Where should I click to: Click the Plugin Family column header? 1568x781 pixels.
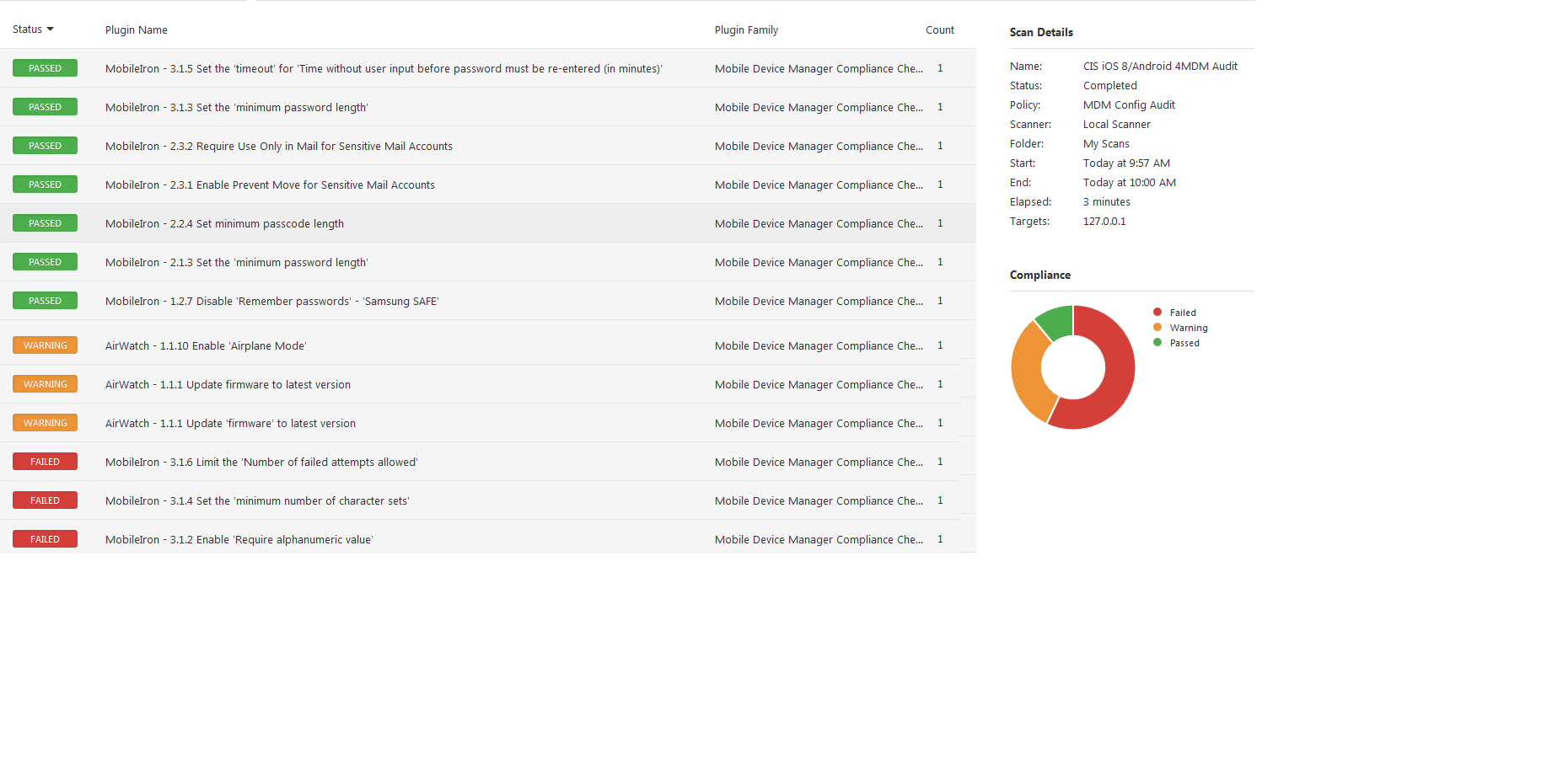point(746,29)
